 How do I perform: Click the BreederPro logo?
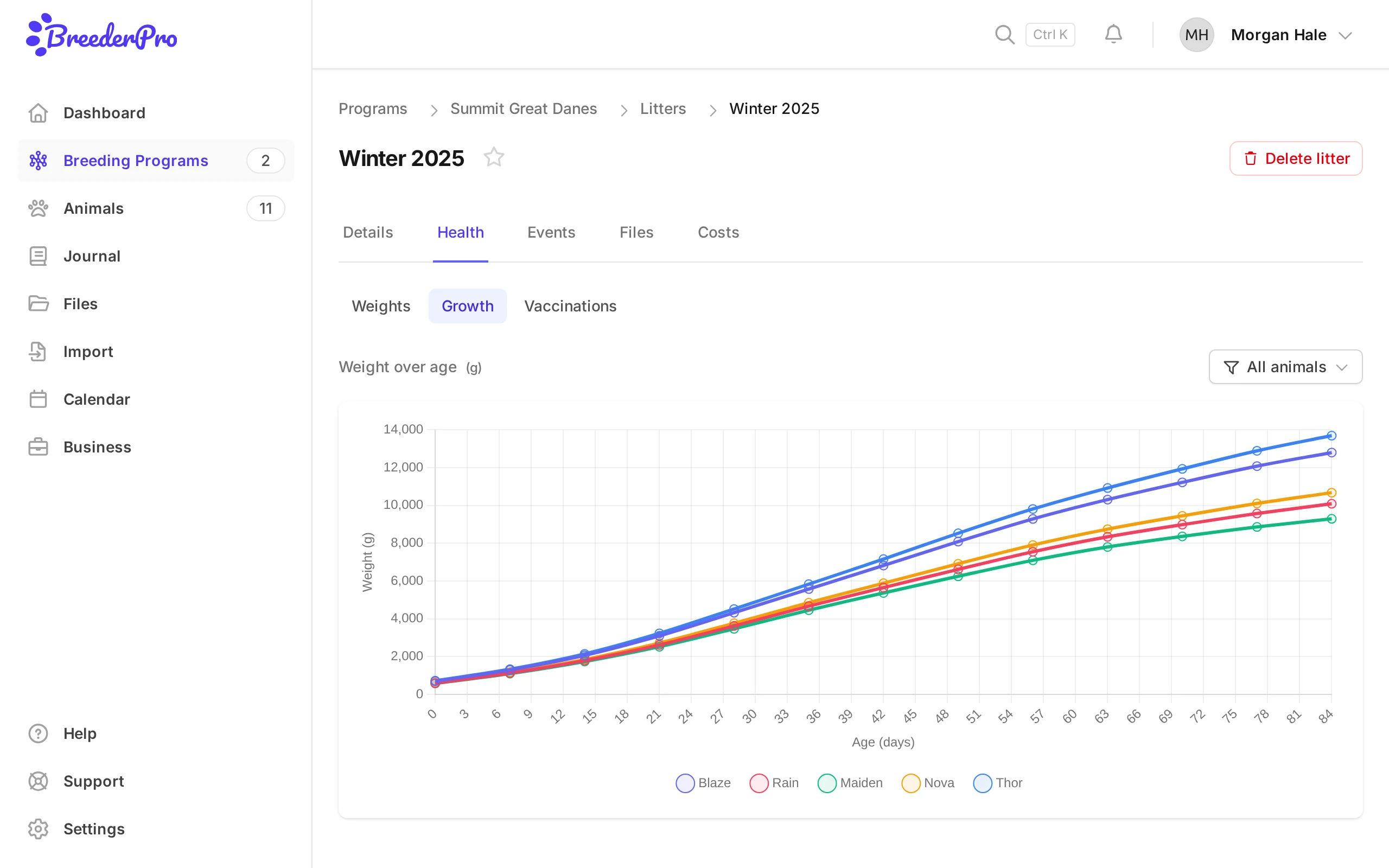[x=101, y=35]
